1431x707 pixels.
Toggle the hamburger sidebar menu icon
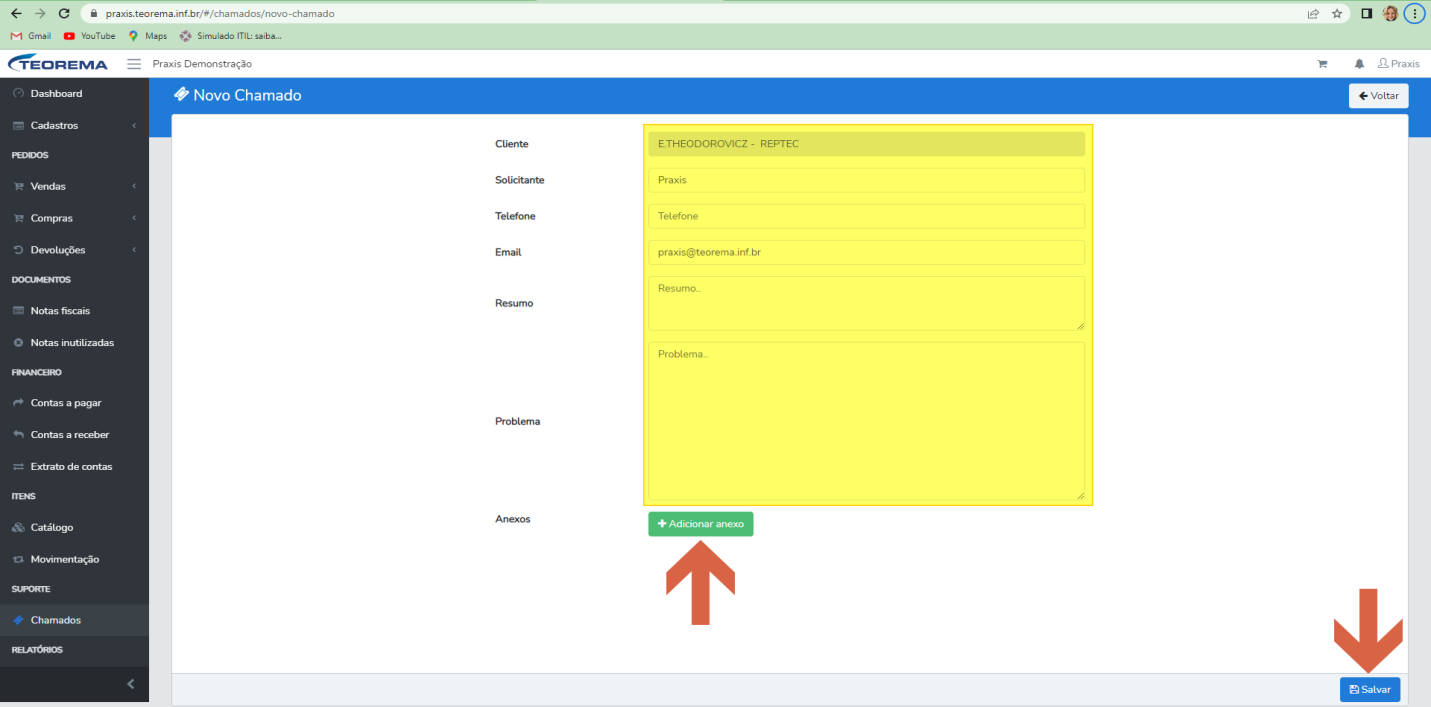coord(134,64)
